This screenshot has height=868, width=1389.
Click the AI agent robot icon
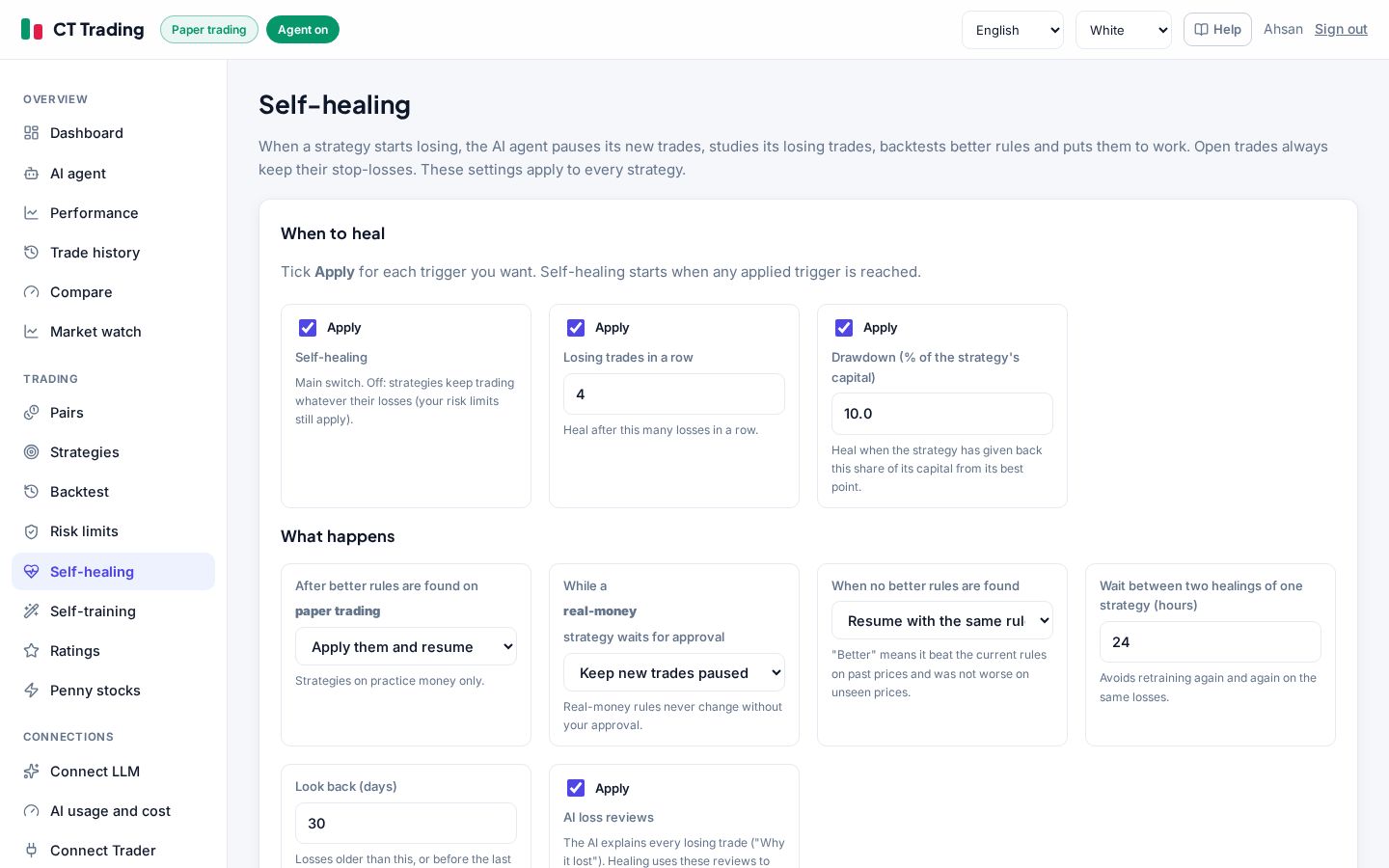point(31,174)
